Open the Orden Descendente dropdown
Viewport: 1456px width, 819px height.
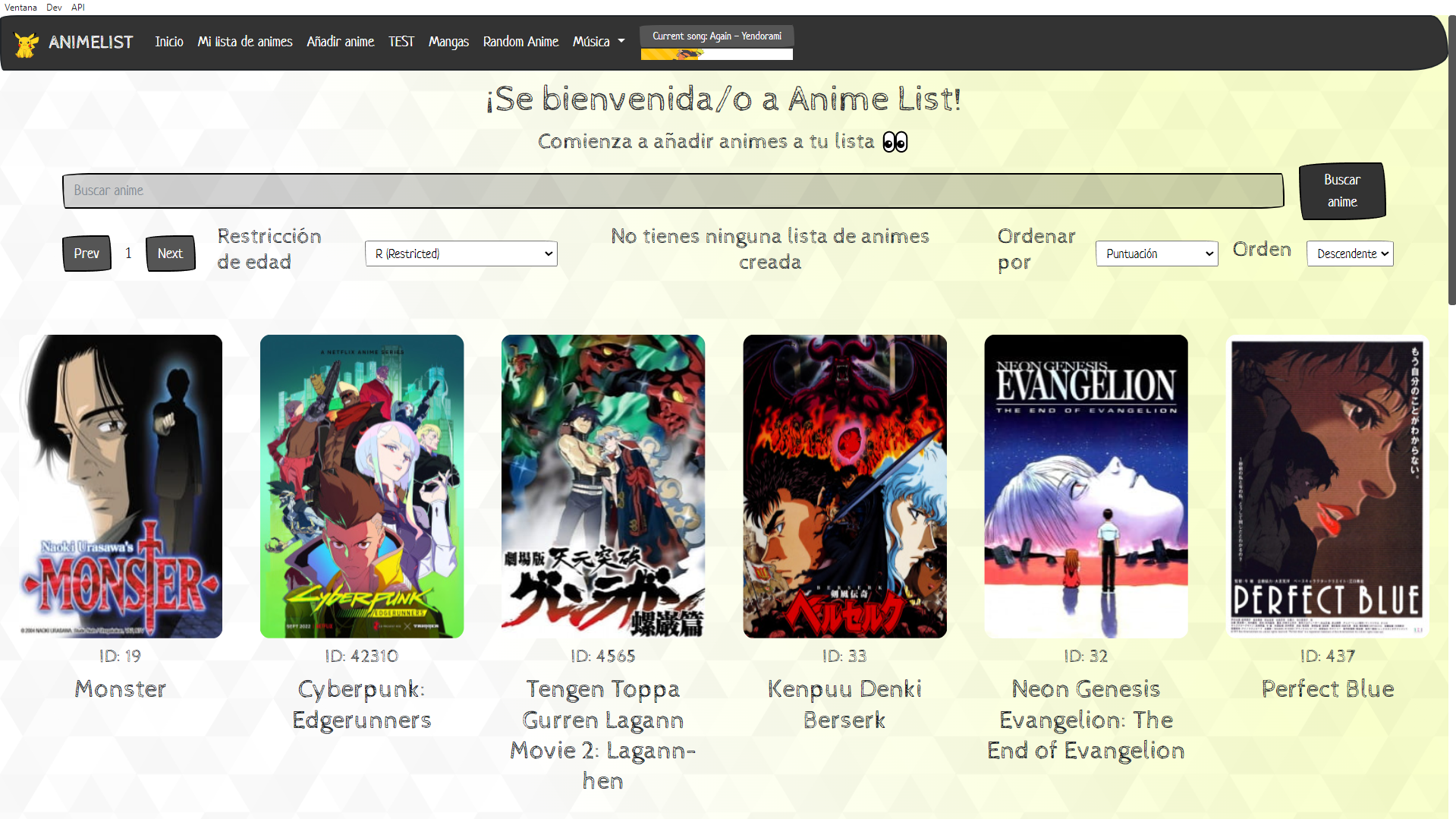click(x=1350, y=254)
